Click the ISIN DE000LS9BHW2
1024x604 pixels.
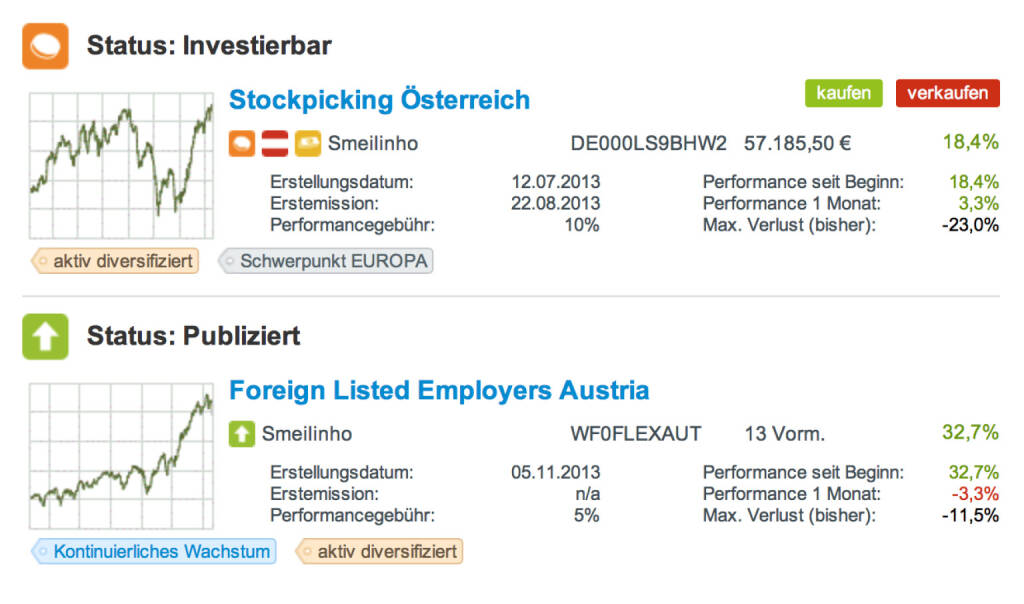pos(648,144)
